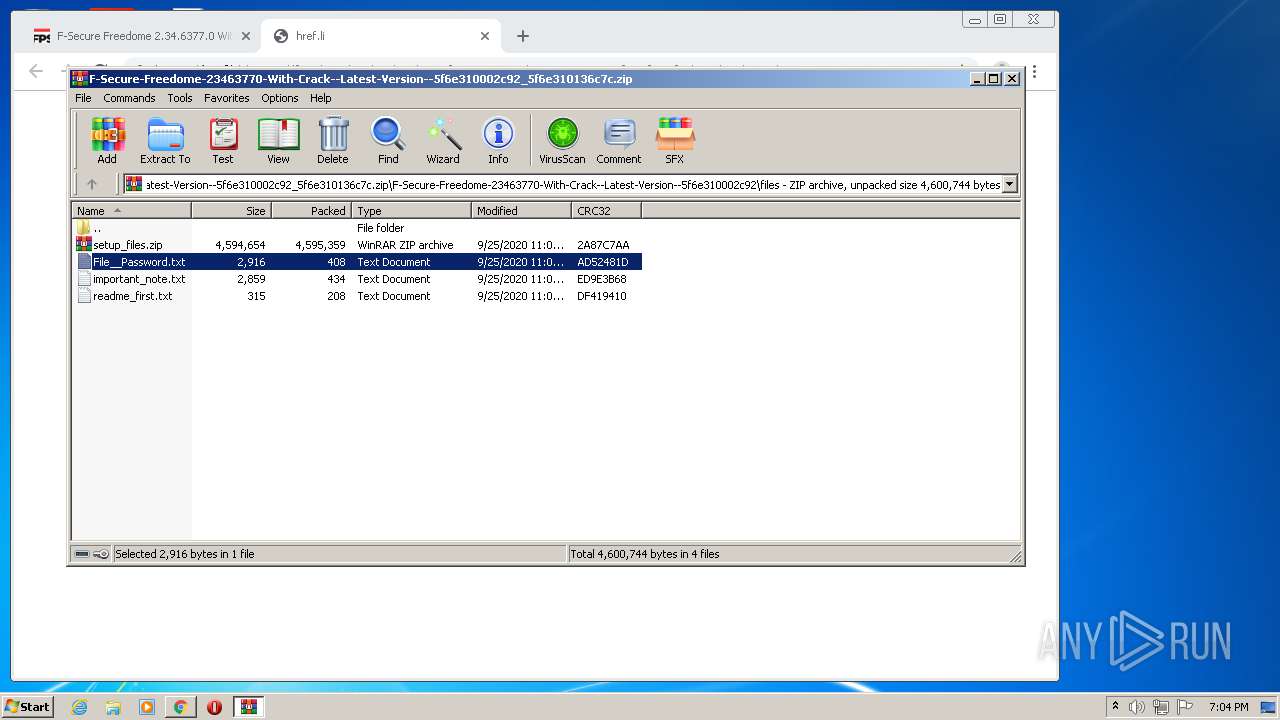Open File Explorer from the taskbar
Image resolution: width=1280 pixels, height=720 pixels.
pyautogui.click(x=113, y=707)
